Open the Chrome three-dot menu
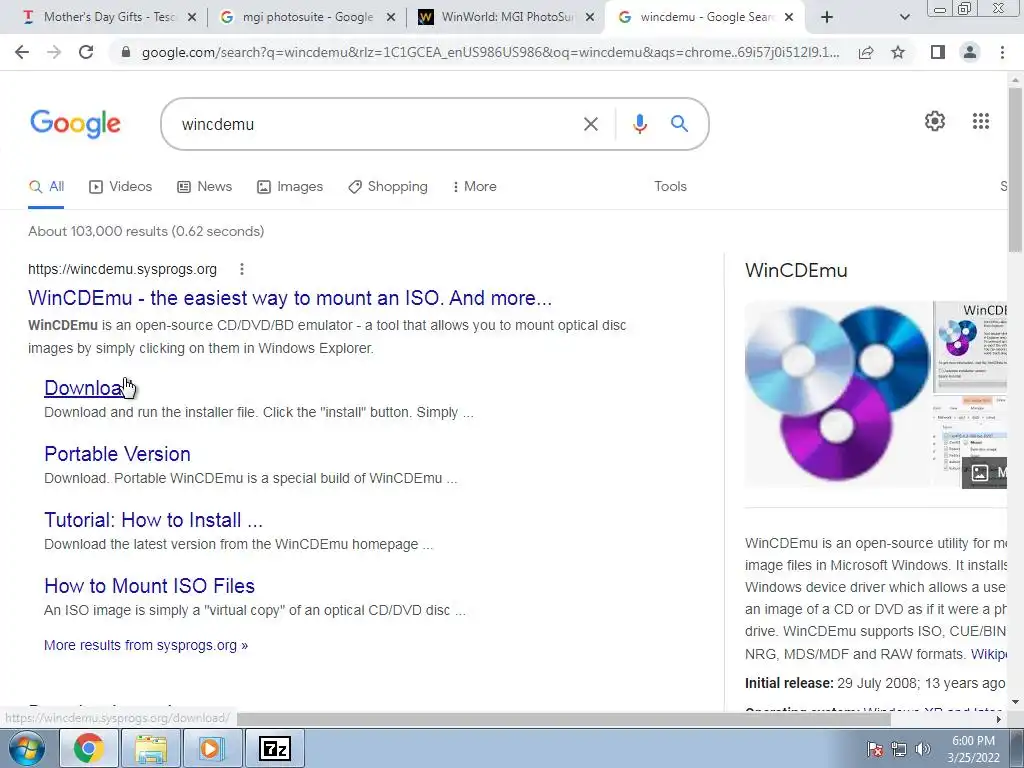This screenshot has width=1024, height=768. 1002,52
